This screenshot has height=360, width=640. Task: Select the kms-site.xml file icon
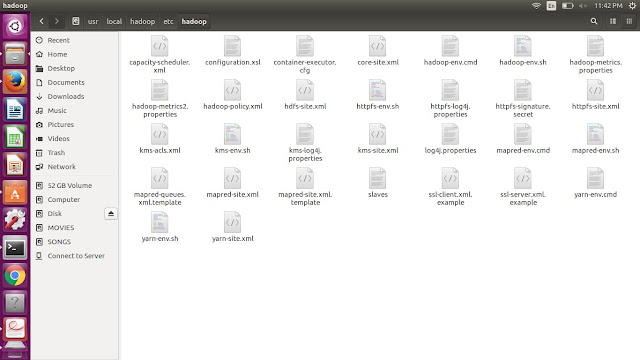[378, 134]
